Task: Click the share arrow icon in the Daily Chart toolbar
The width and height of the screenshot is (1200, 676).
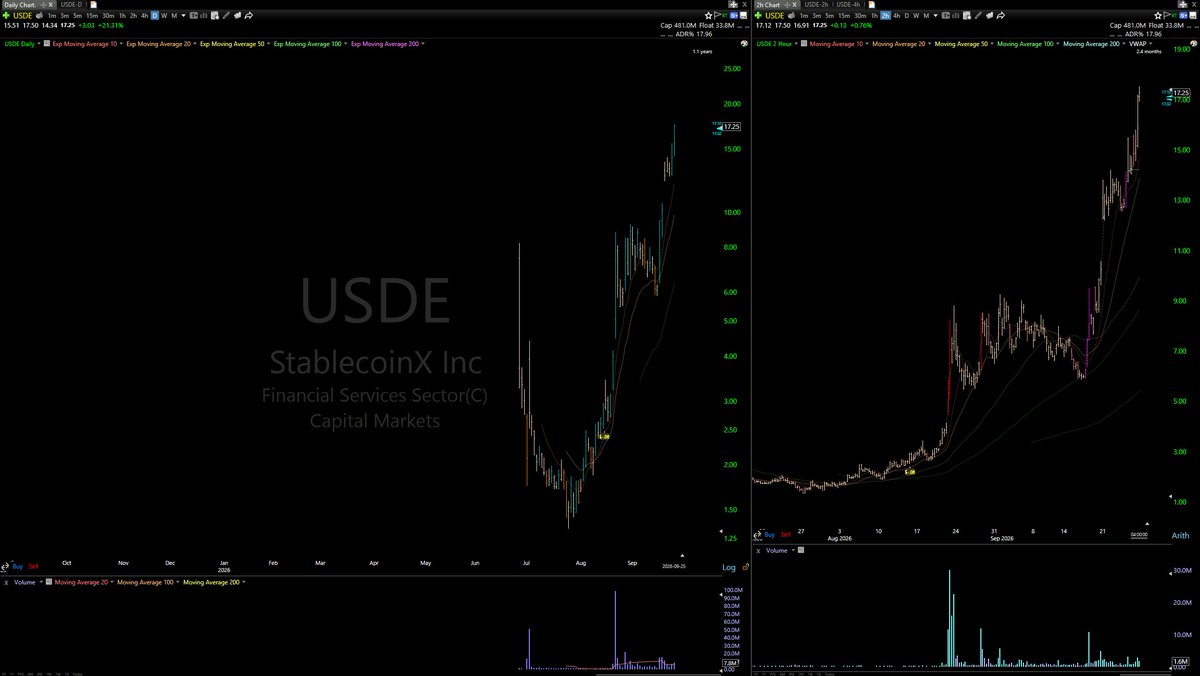Action: 249,16
